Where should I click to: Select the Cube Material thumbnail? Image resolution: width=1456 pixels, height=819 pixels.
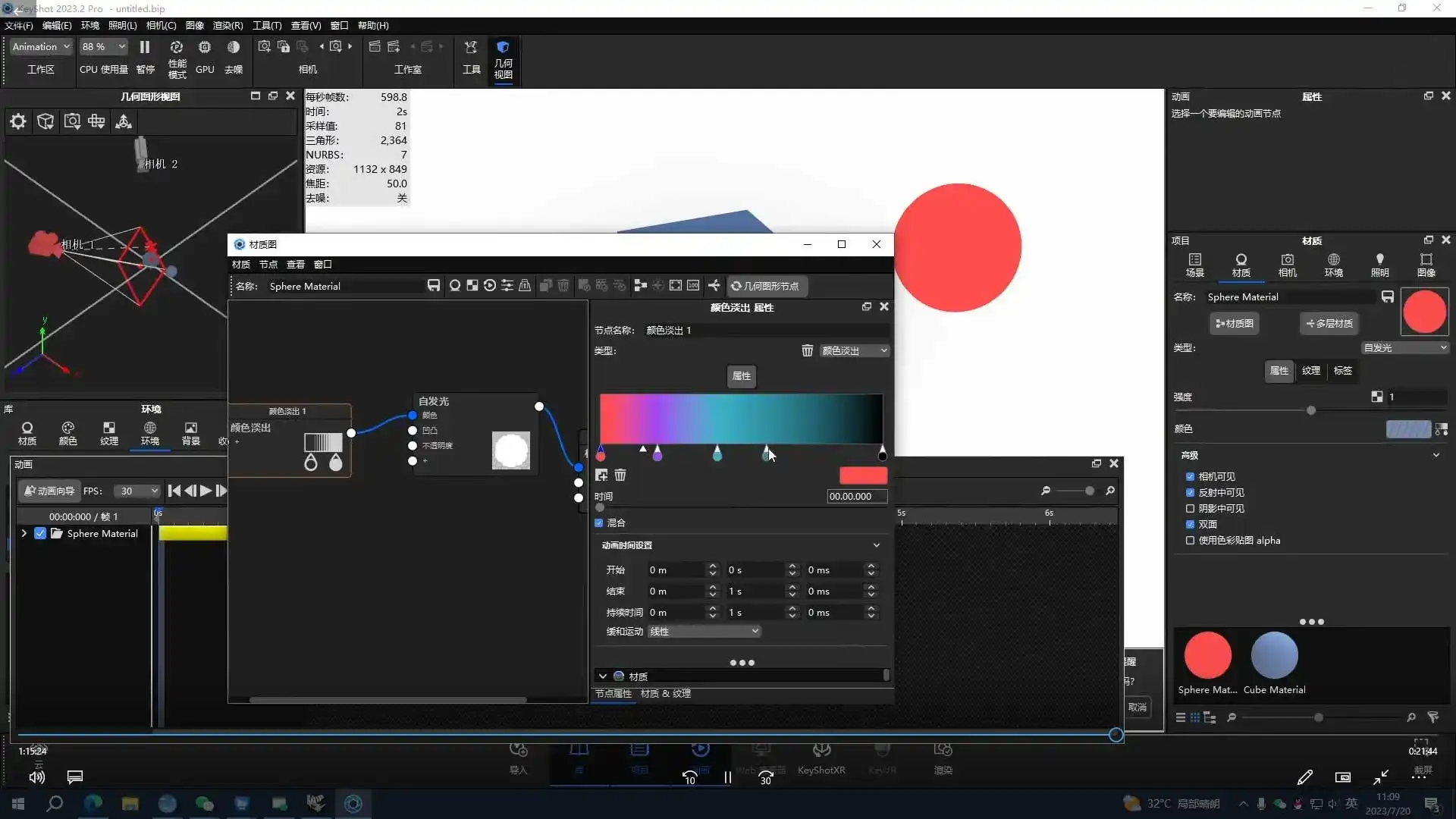1274,656
